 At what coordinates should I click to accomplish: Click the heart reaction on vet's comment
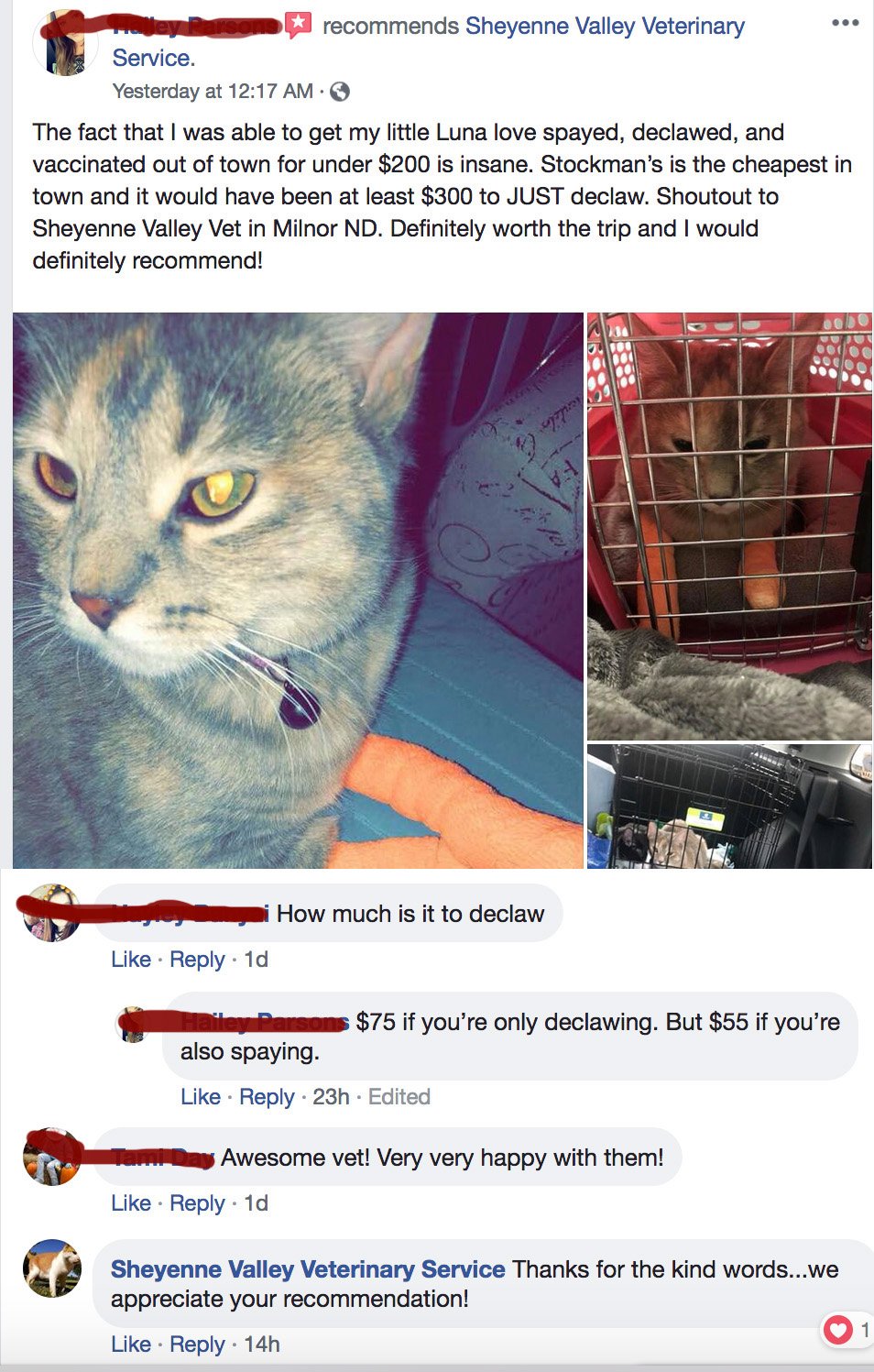838,1329
